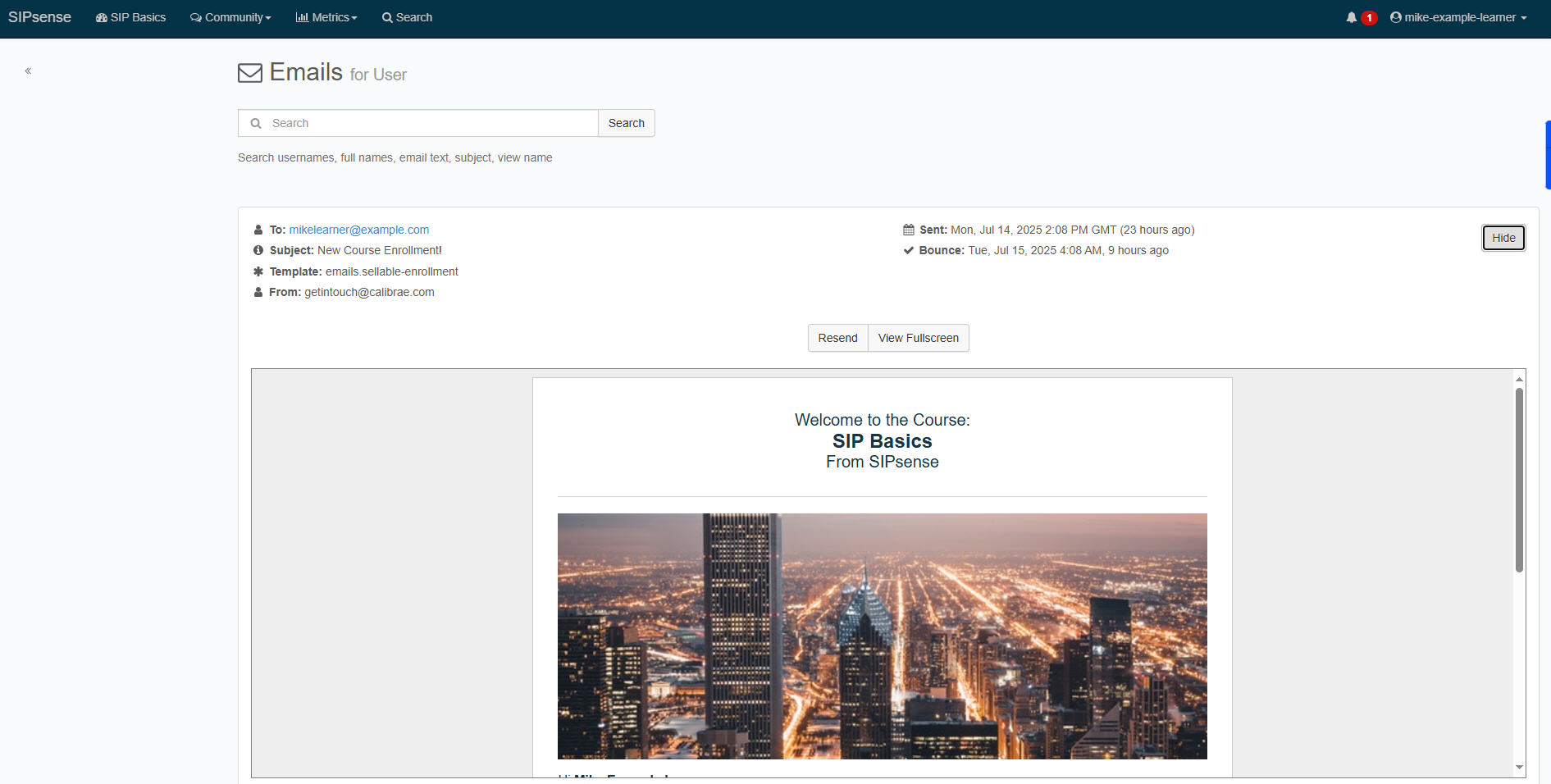Click the magnifier icon in search box
This screenshot has width=1551, height=784.
(256, 123)
